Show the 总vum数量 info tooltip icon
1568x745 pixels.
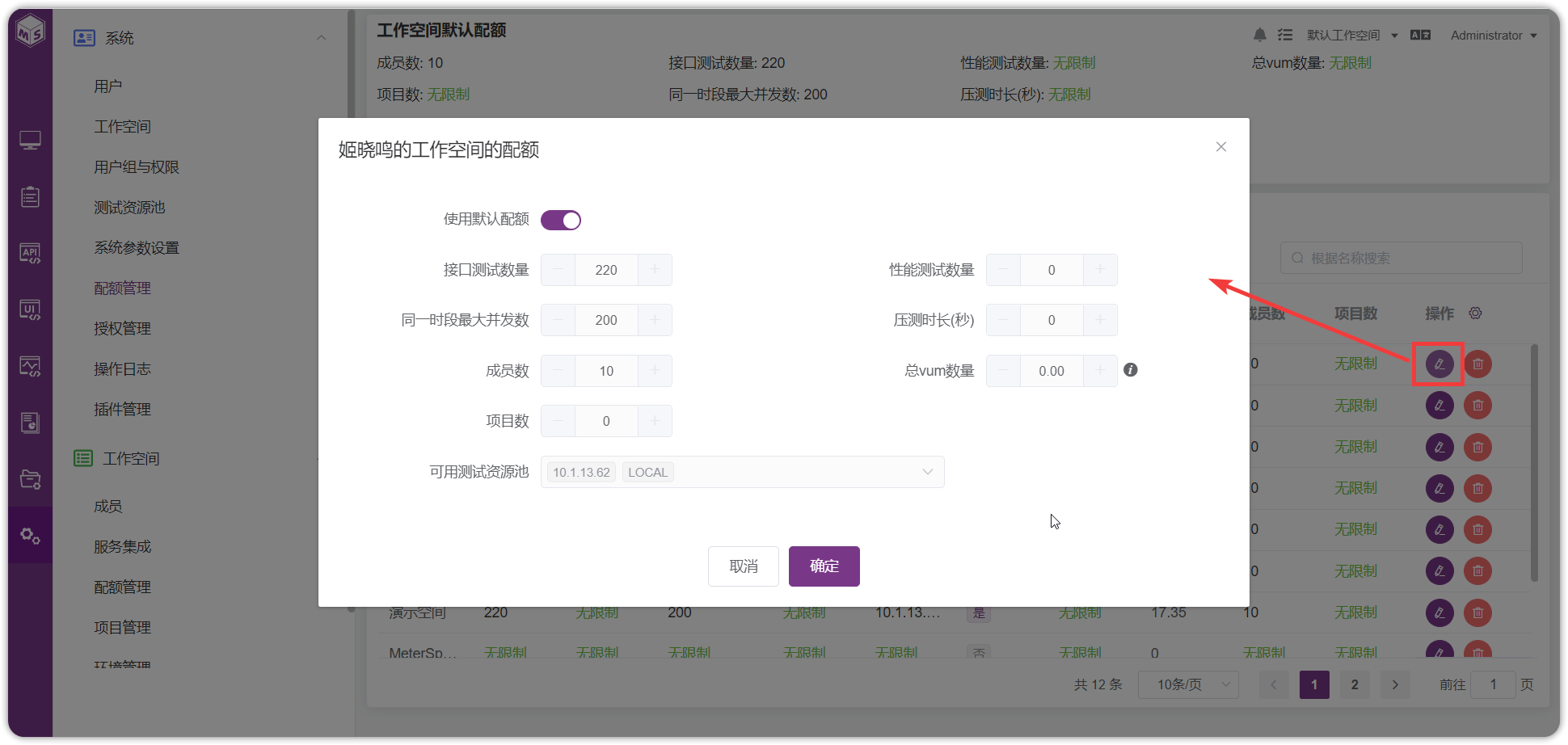1130,370
